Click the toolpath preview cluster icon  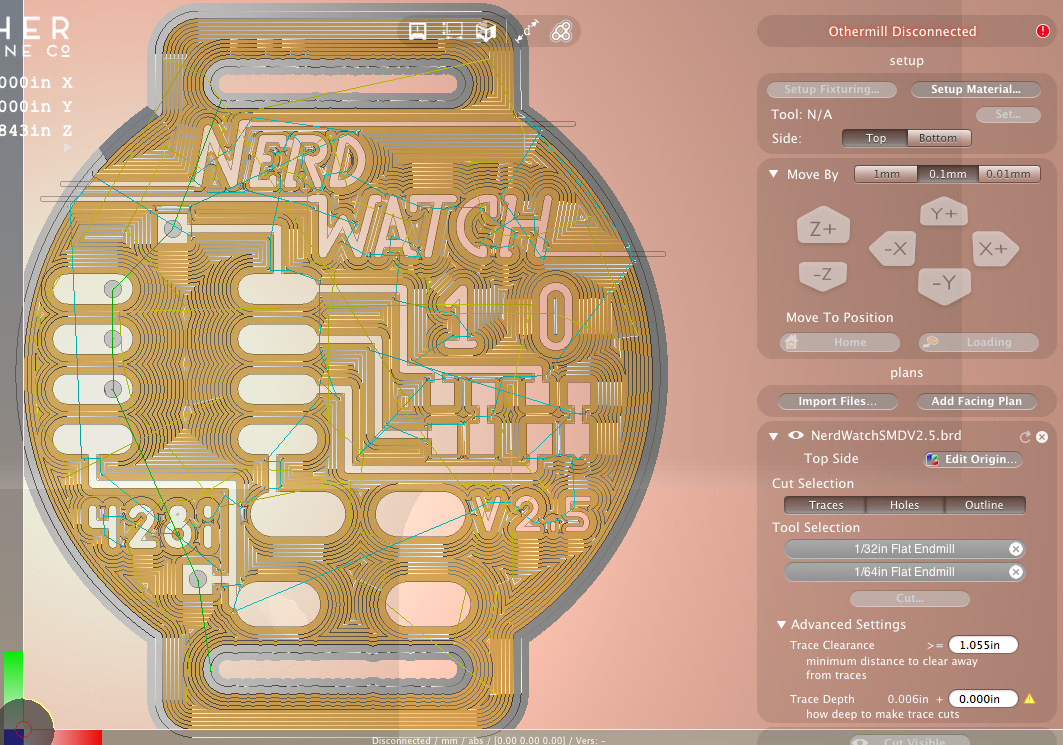tap(561, 31)
